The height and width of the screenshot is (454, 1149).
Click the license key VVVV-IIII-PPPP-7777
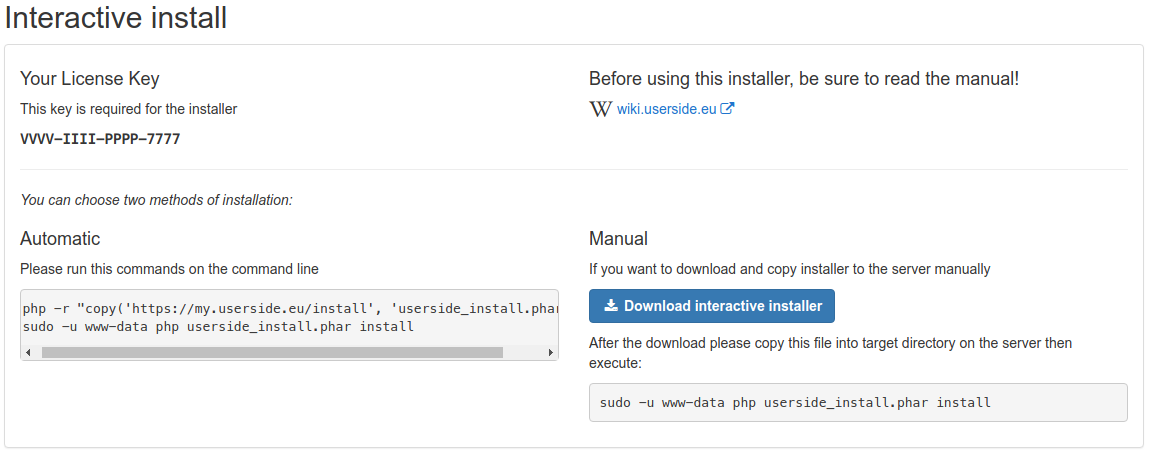click(100, 139)
